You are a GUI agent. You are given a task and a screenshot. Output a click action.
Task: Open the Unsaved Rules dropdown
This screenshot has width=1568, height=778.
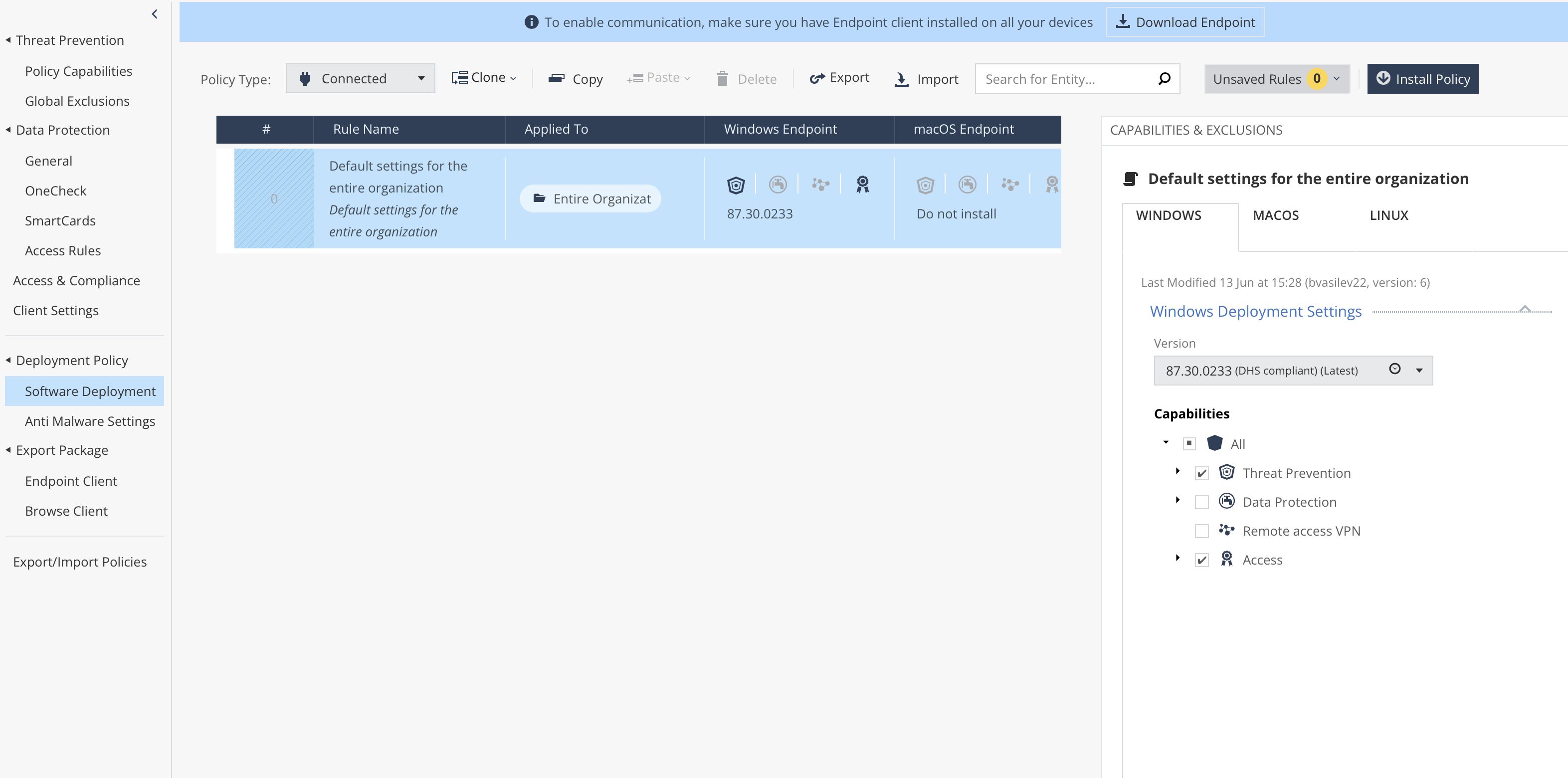pyautogui.click(x=1276, y=78)
